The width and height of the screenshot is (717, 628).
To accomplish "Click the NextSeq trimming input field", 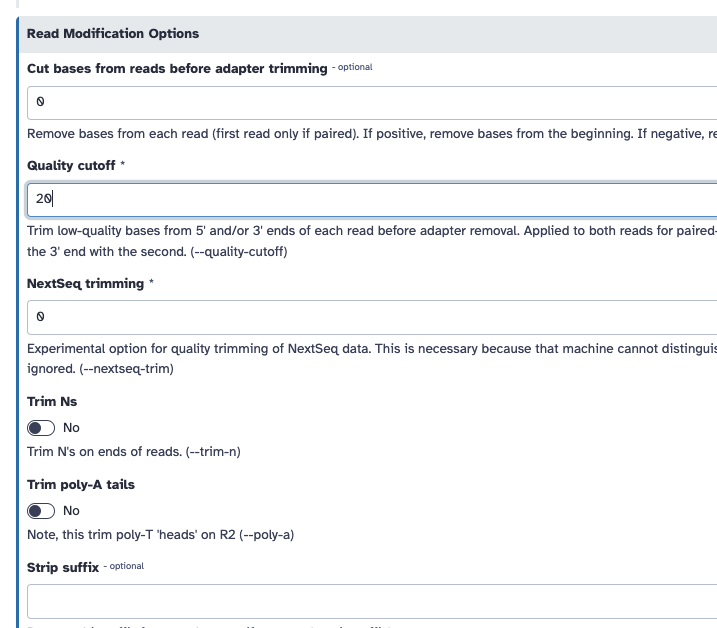I will point(370,317).
